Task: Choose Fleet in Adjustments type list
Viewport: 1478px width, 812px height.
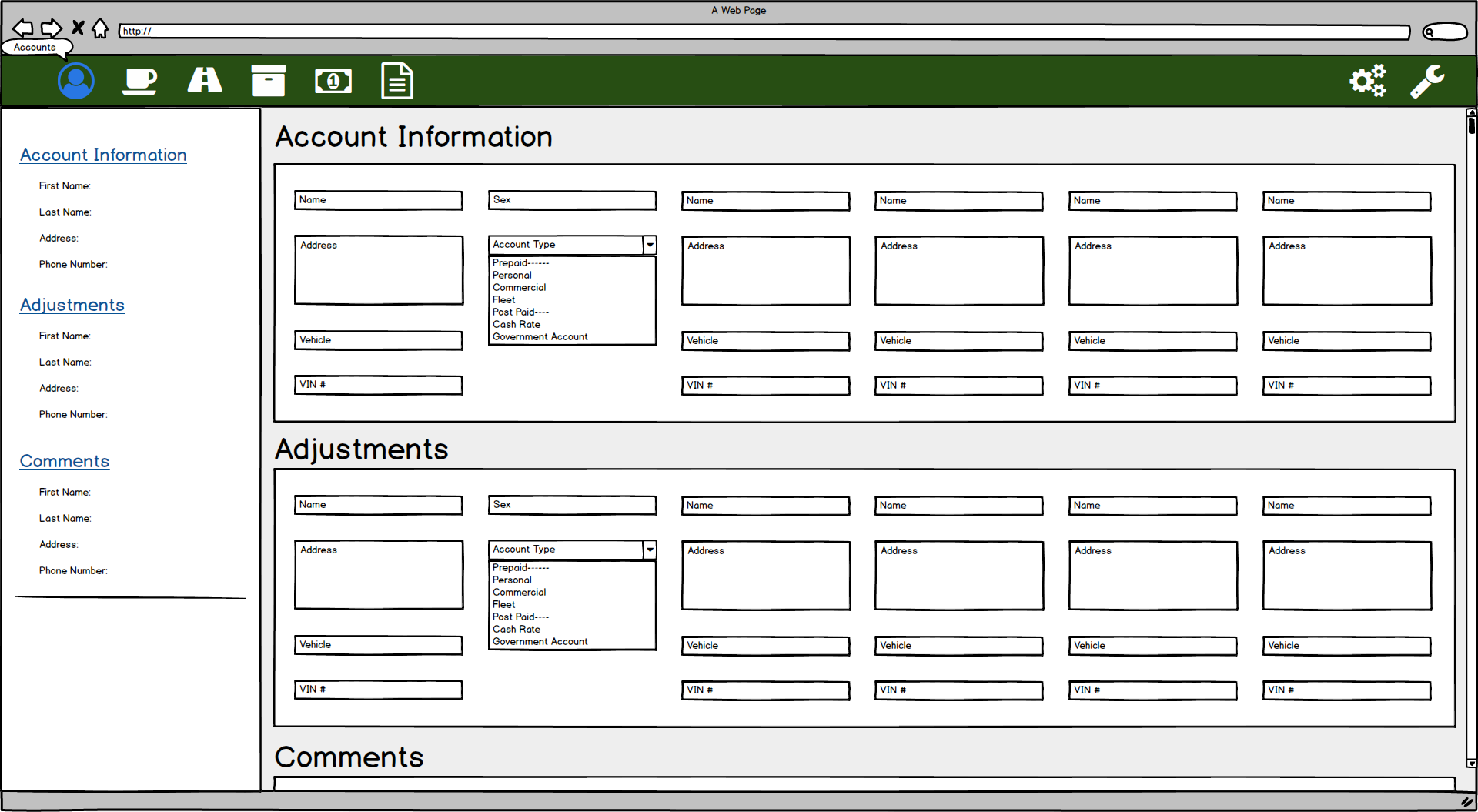Action: [503, 604]
